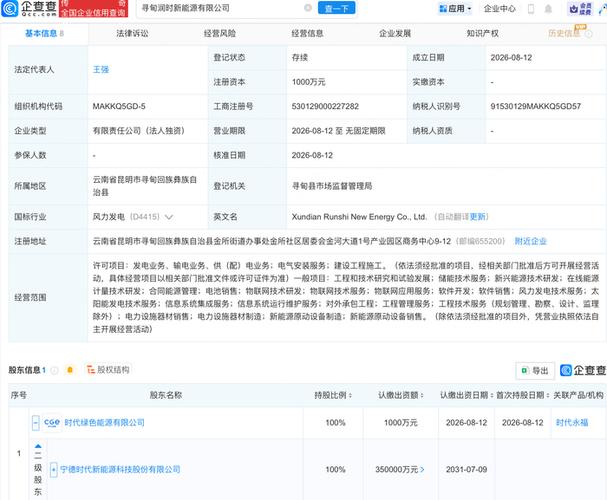This screenshot has height=500, width=607.
Task: Click the red 全国企业信用查询 banner
Action: [x=93, y=9]
